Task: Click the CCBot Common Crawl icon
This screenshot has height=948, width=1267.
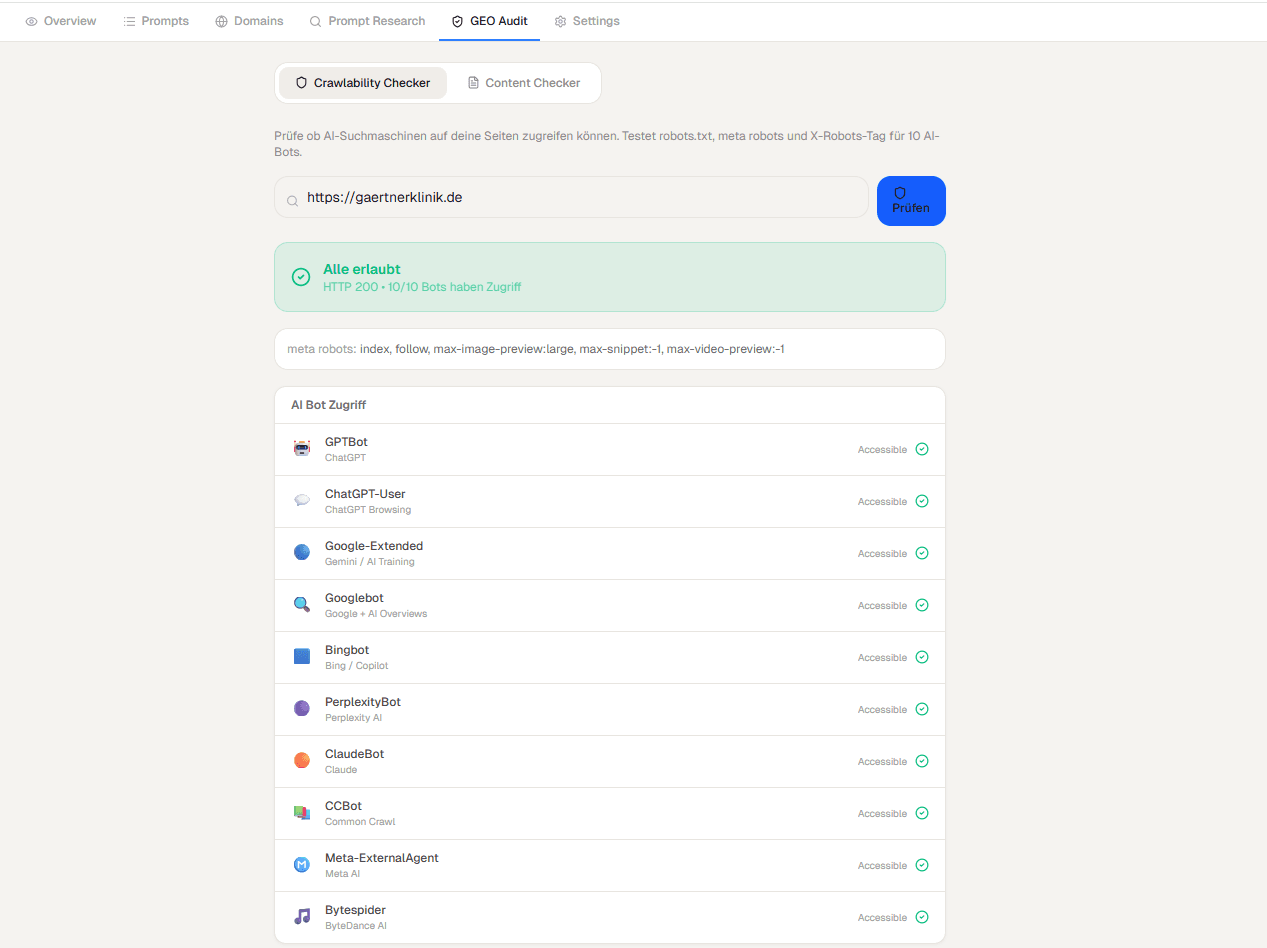Action: (x=302, y=812)
